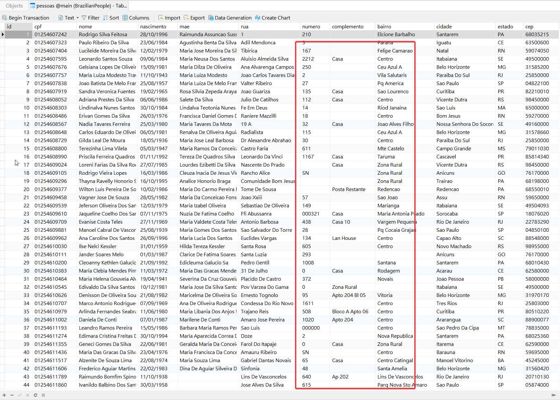Viewport: 560px width, 400px height.
Task: Click the complemento column header
Action: tap(348, 27)
